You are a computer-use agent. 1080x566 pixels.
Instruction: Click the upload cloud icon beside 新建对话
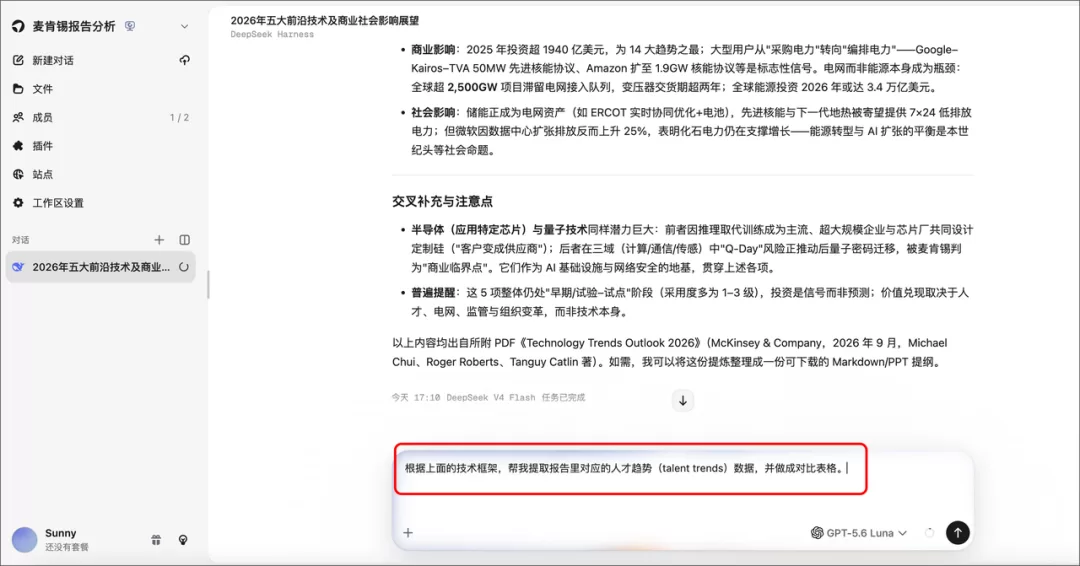[x=185, y=61]
